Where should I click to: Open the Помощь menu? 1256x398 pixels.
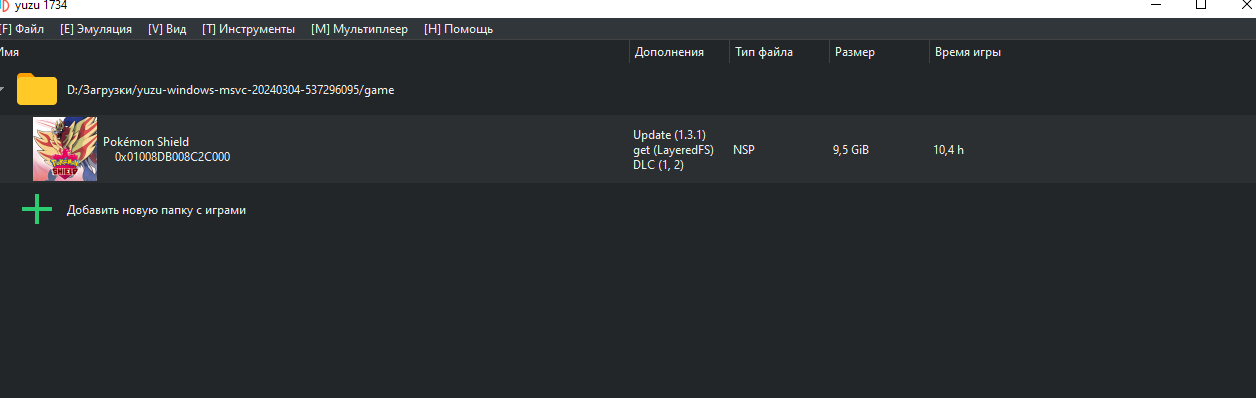(459, 29)
